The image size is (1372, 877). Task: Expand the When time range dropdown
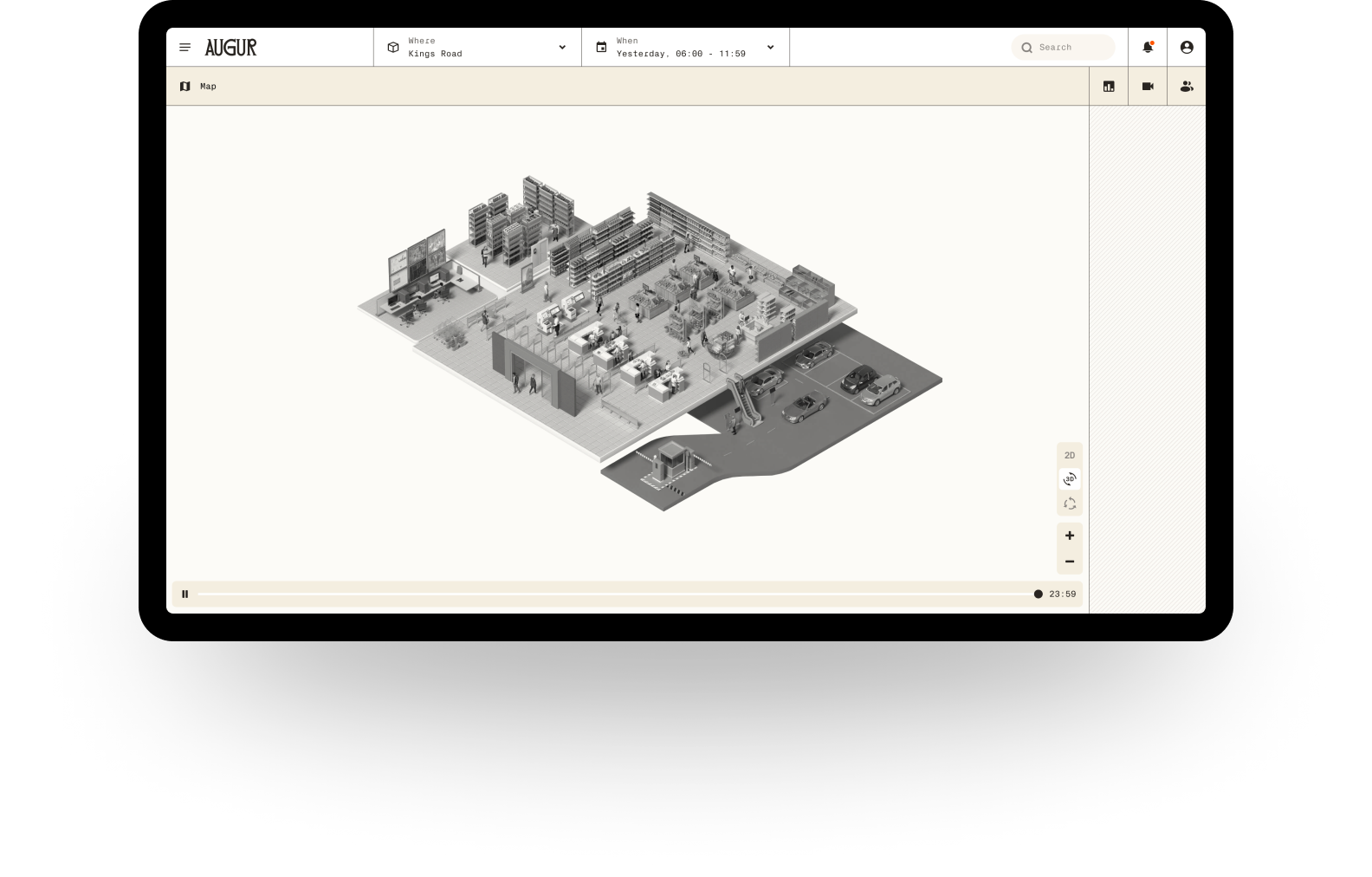click(x=770, y=48)
